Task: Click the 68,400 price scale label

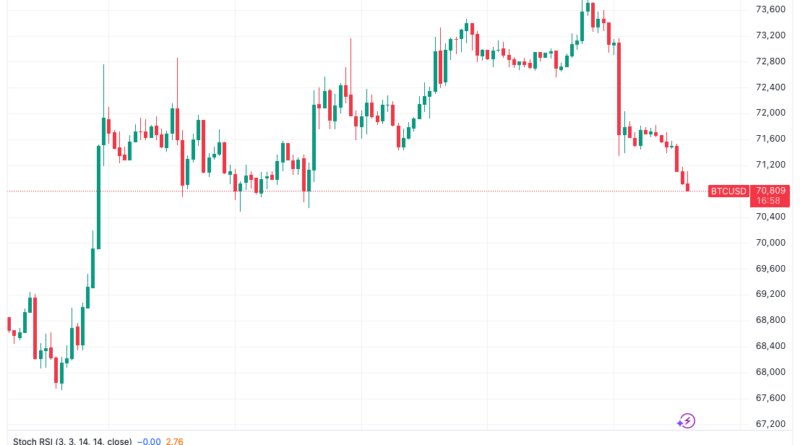Action: coord(770,346)
